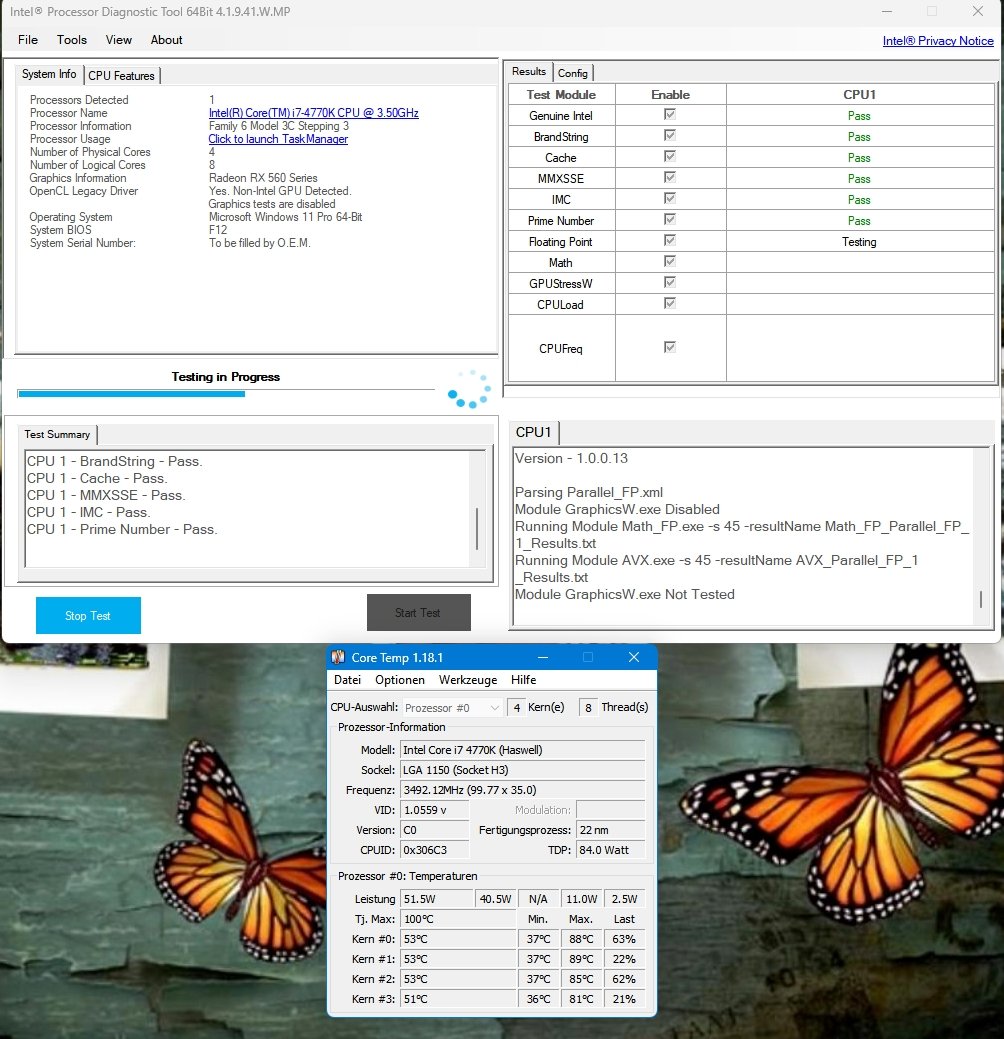This screenshot has height=1039, width=1004.
Task: Click the Kern #0 temperature value
Action: pyautogui.click(x=458, y=939)
